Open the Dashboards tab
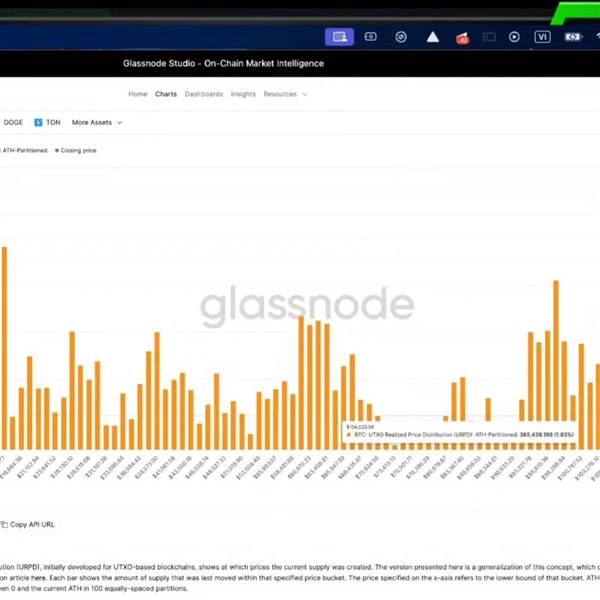 [204, 94]
